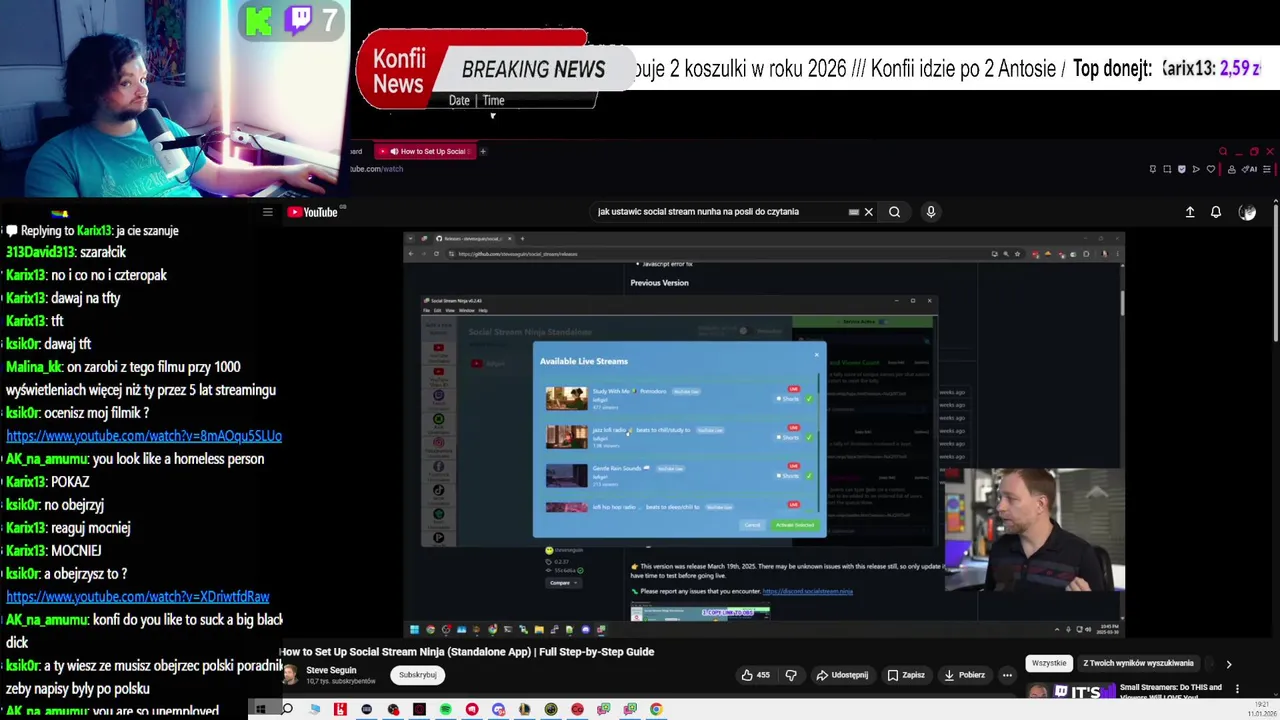This screenshot has width=1280, height=720.
Task: Close Available Live Streams dialog in video
Action: point(816,353)
